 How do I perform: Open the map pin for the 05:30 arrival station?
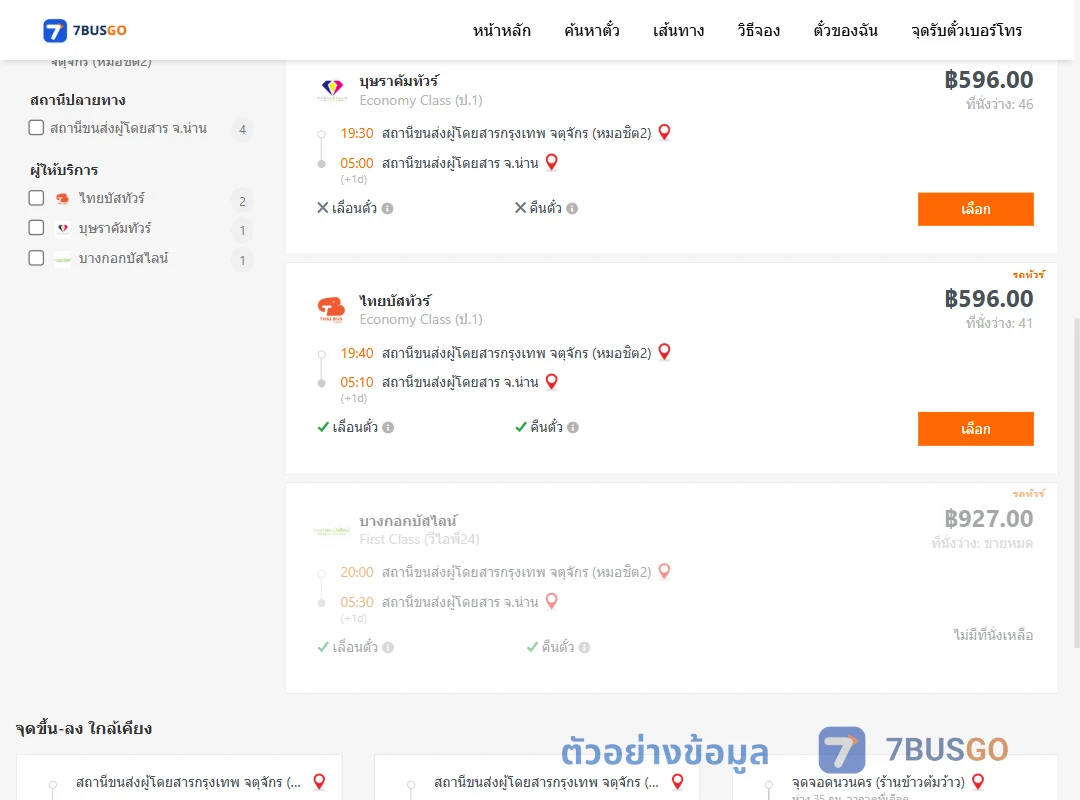click(552, 602)
